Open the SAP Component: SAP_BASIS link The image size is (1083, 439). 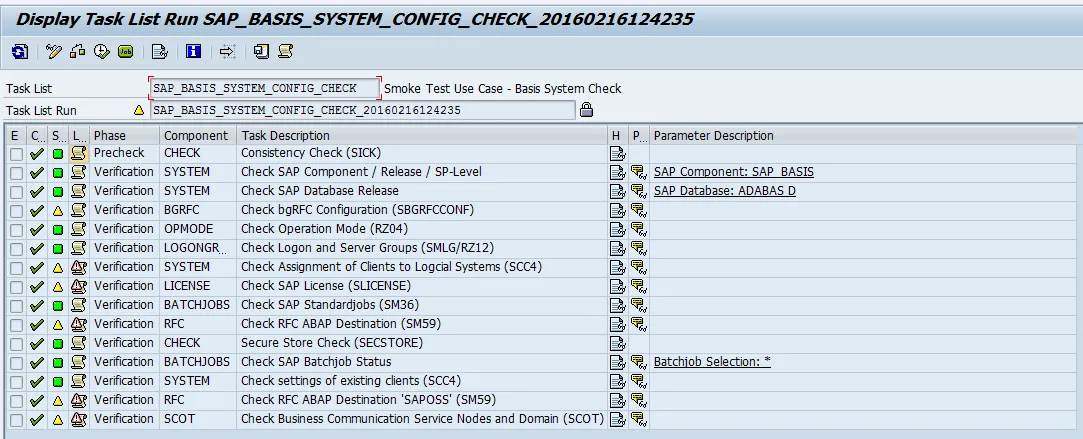[733, 172]
